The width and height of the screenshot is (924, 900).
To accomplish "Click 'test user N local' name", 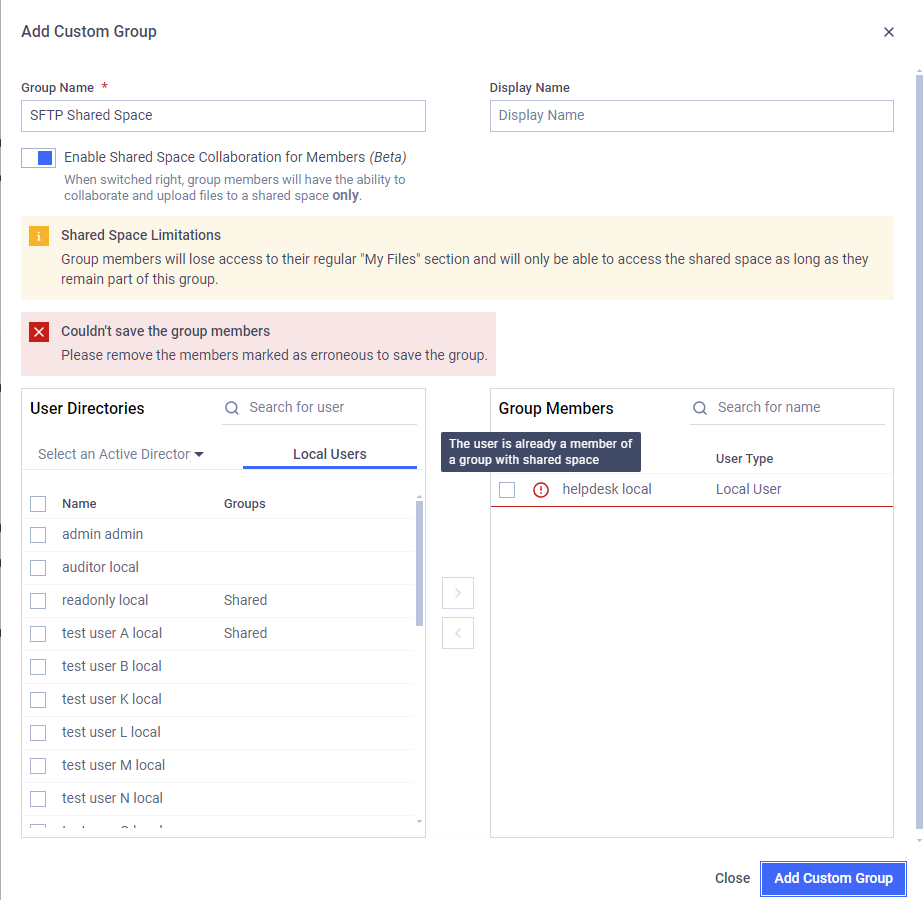I will point(113,799).
